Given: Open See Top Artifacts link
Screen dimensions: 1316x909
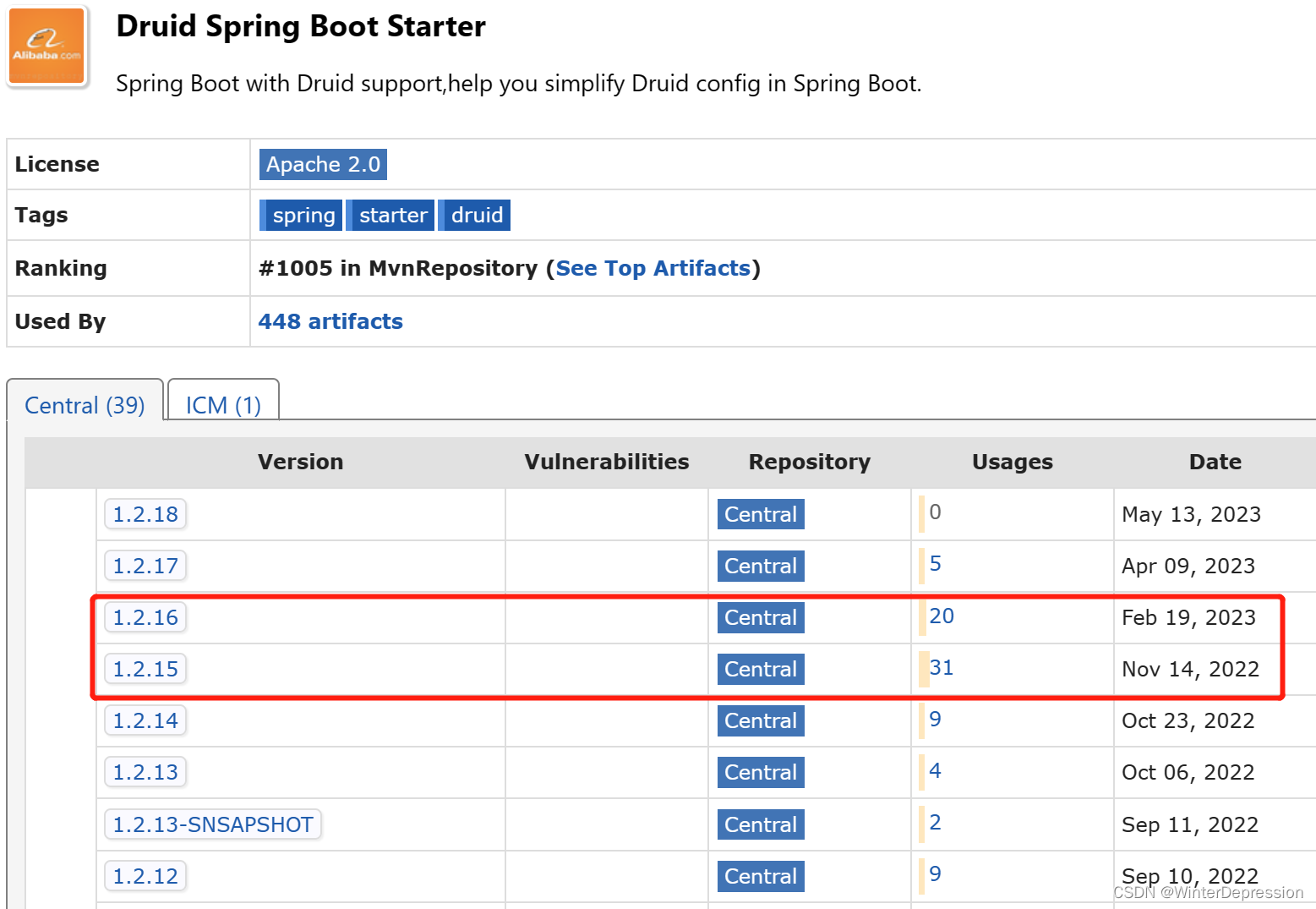Looking at the screenshot, I should click(x=653, y=268).
